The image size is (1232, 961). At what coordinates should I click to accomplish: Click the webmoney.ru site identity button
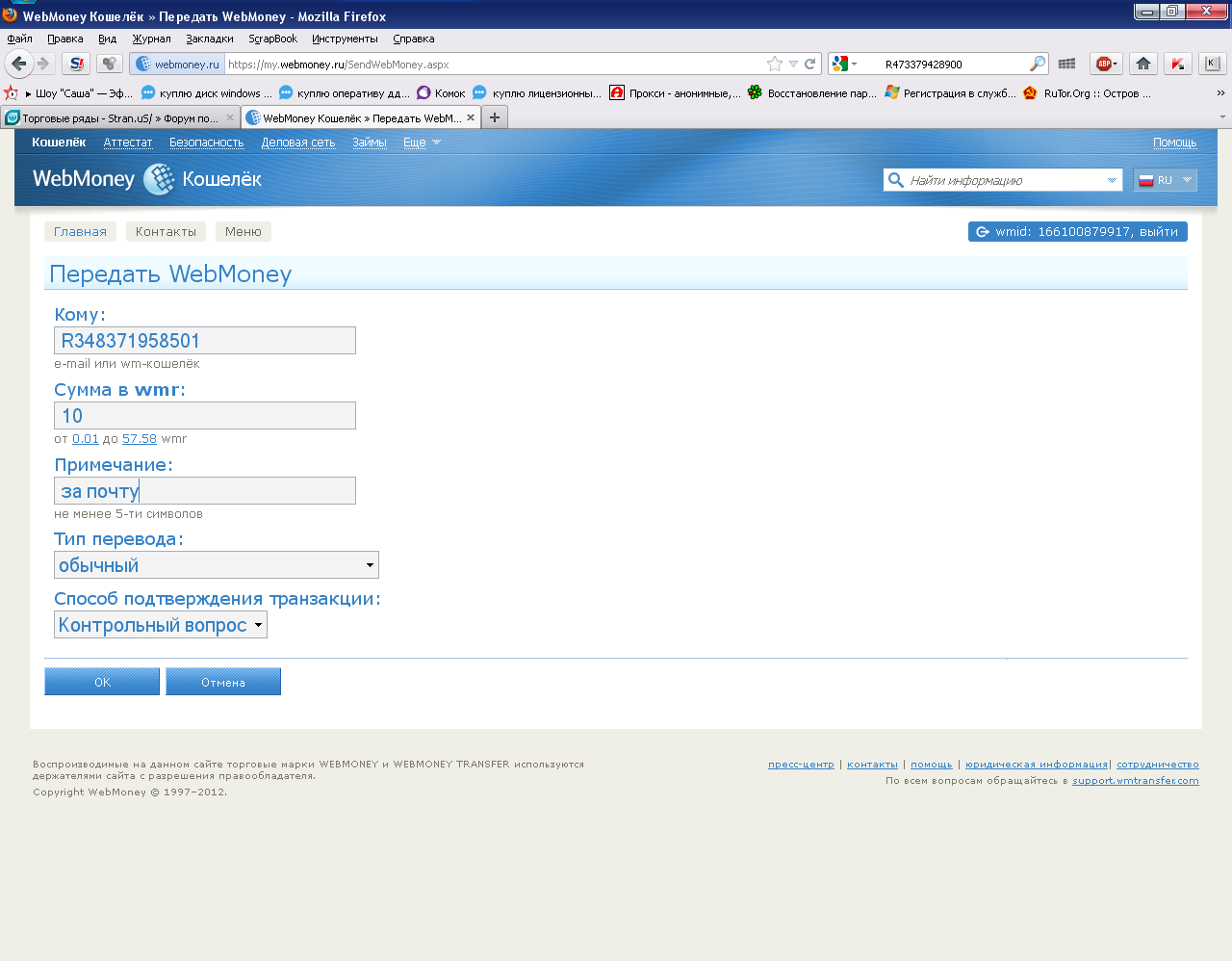tap(178, 65)
